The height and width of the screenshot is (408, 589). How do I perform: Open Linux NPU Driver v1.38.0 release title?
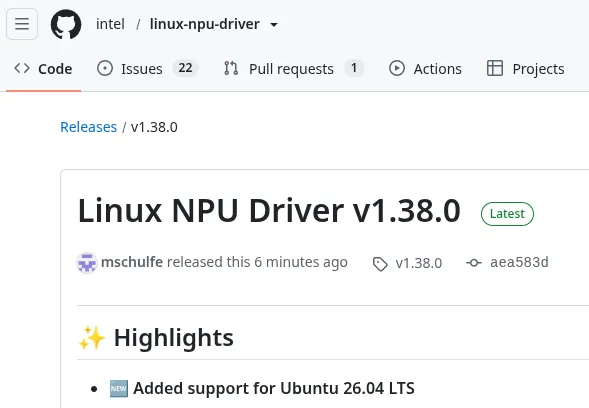click(269, 210)
